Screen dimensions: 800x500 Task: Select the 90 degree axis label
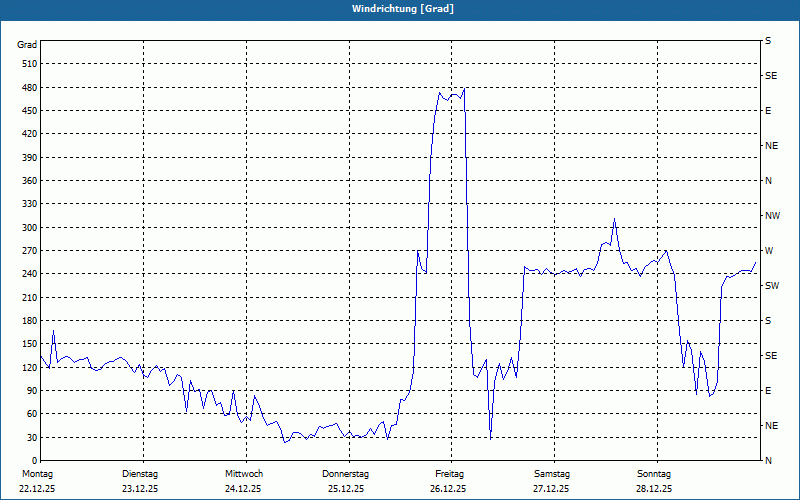click(x=30, y=391)
